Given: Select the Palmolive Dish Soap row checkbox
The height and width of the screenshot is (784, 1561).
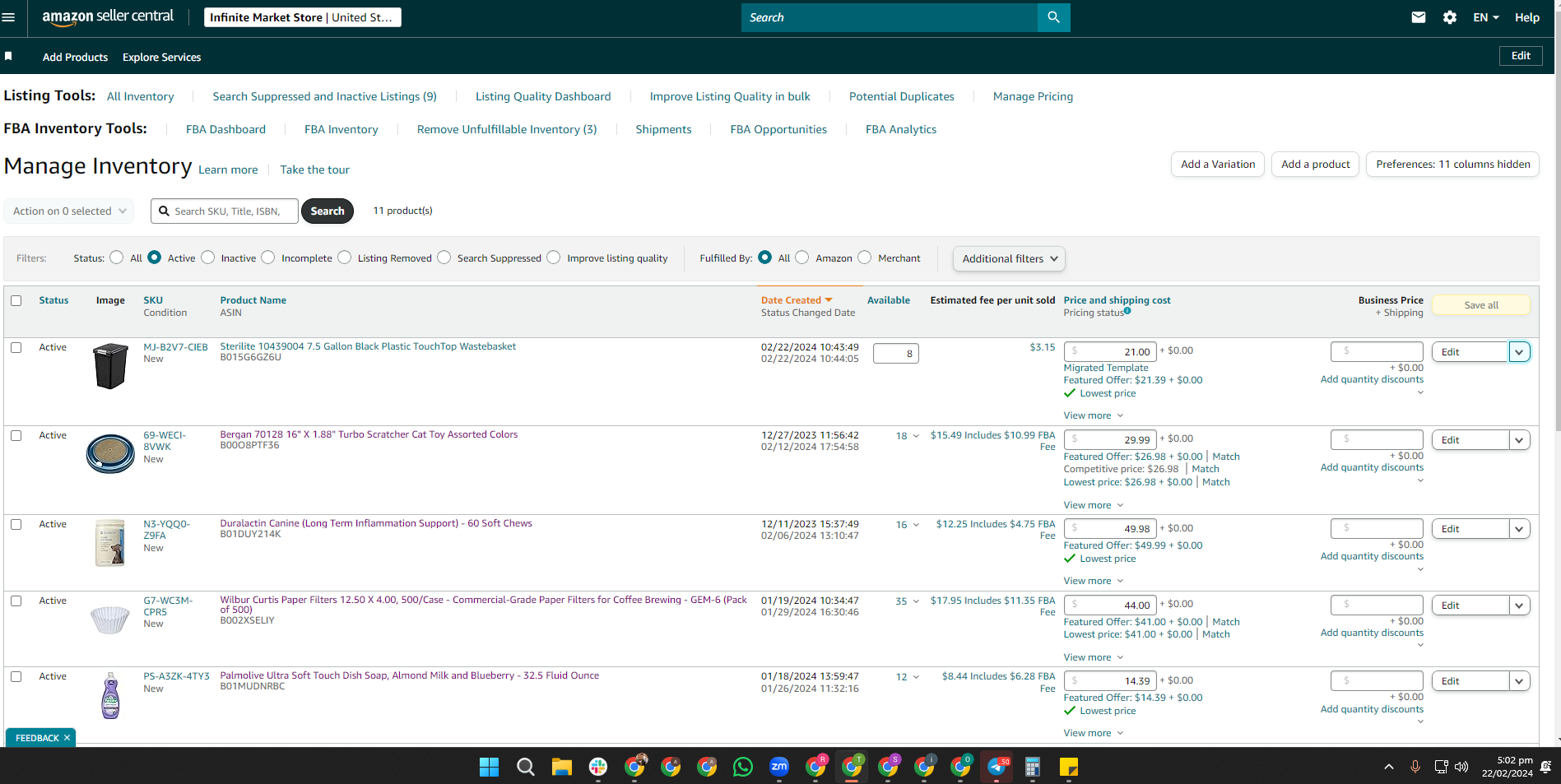Looking at the screenshot, I should pos(16,676).
